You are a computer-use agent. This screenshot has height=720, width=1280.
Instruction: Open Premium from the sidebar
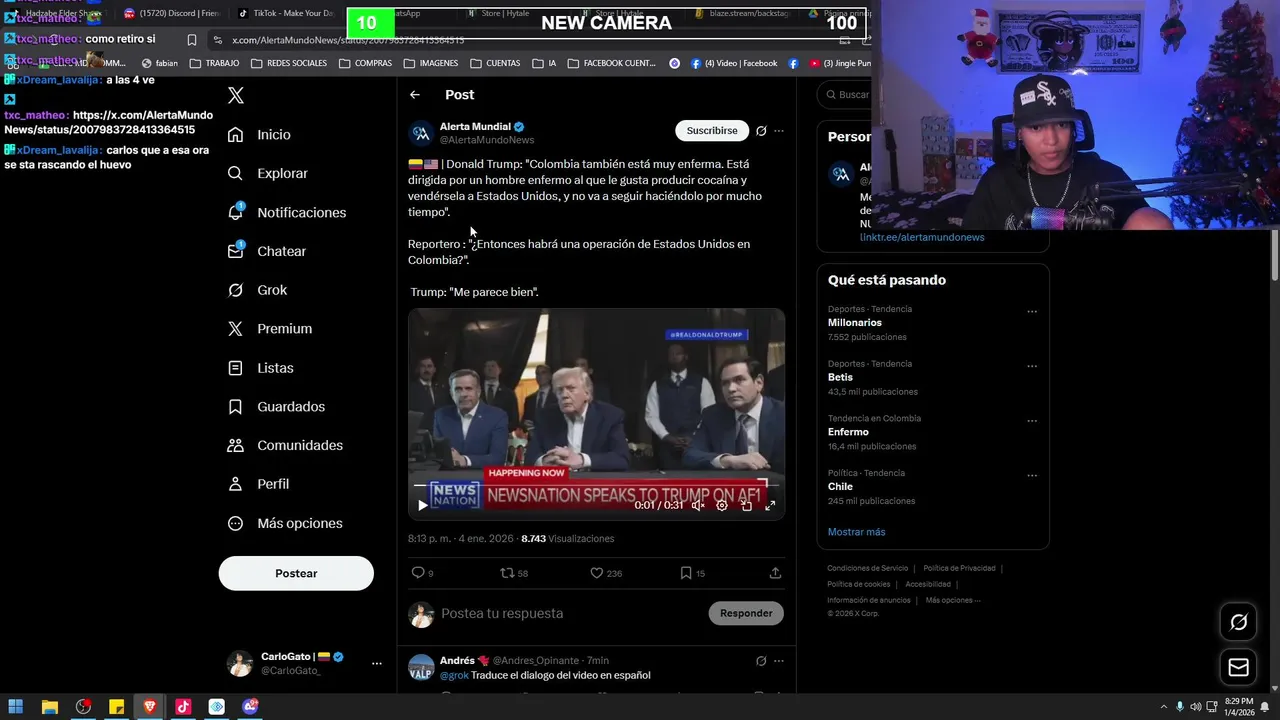pos(270,329)
